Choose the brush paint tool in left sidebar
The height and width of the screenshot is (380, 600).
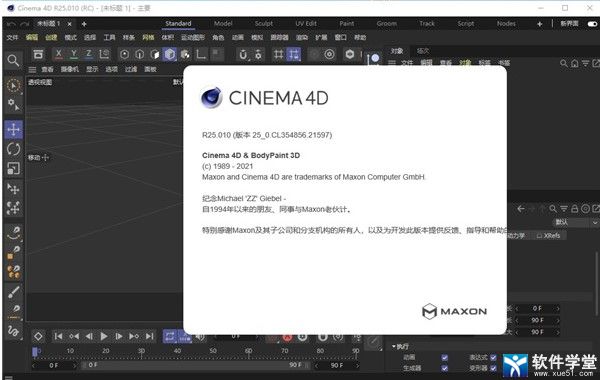tap(14, 292)
